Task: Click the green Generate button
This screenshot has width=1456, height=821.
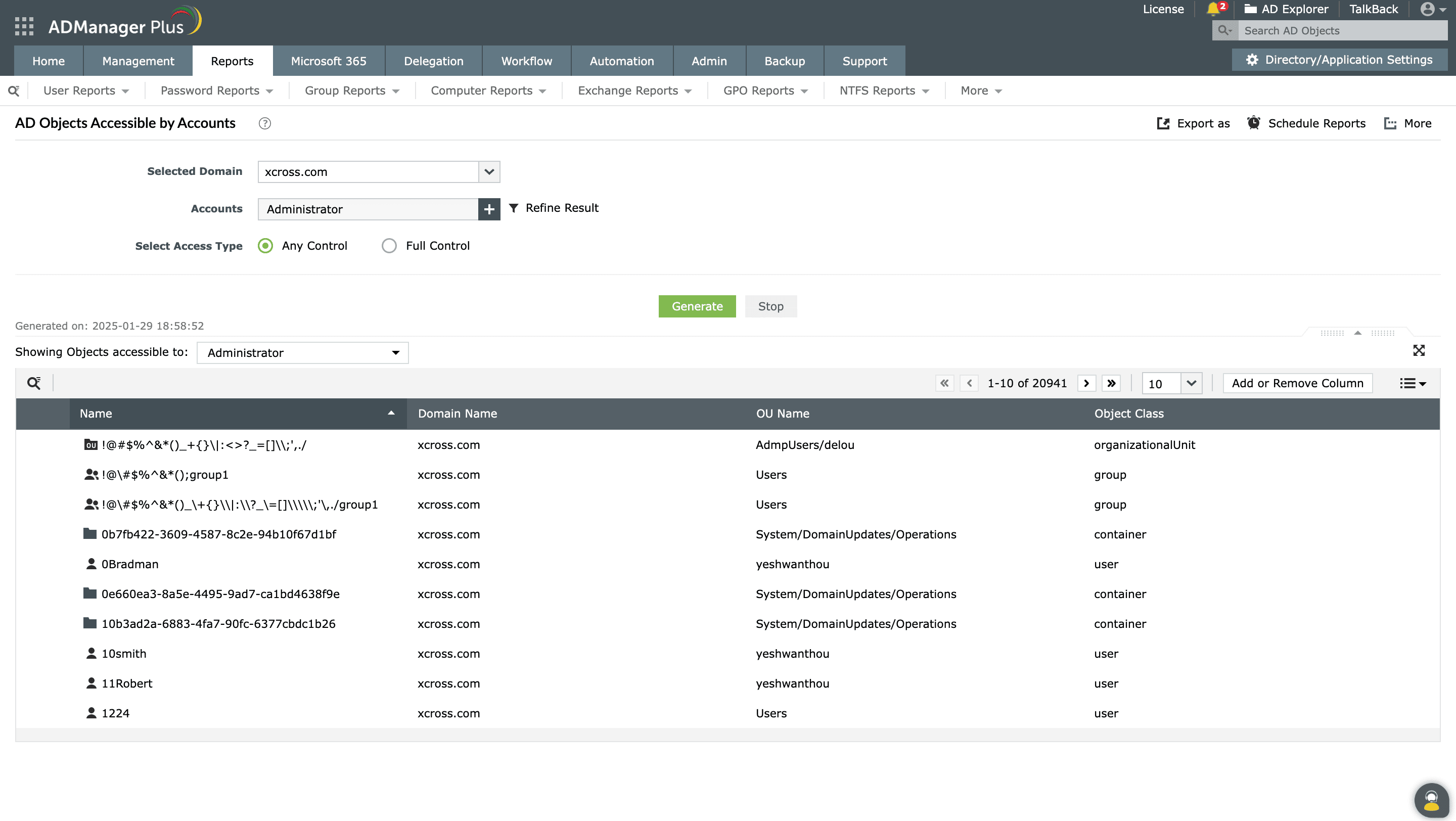Action: pos(697,306)
